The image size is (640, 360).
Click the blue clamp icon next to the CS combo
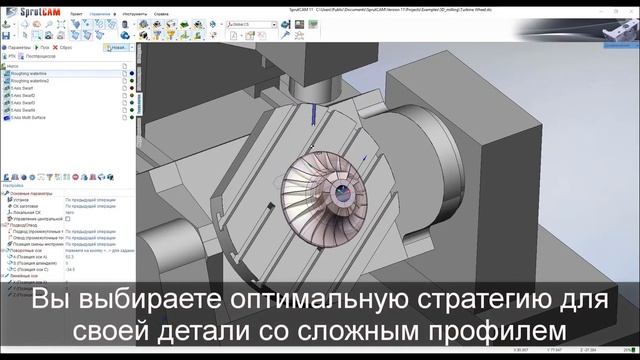click(286, 24)
